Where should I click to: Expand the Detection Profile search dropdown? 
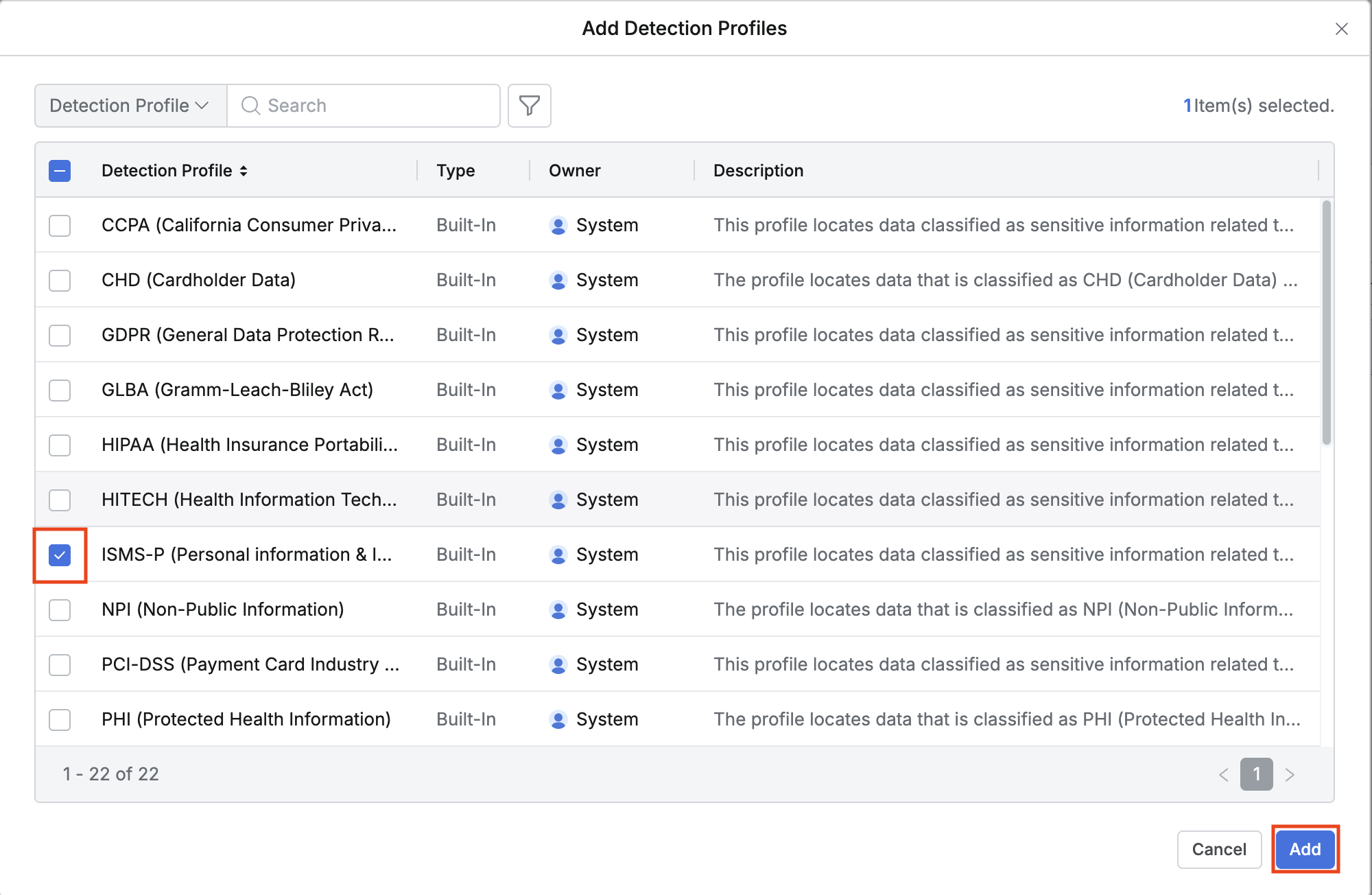pyautogui.click(x=130, y=106)
